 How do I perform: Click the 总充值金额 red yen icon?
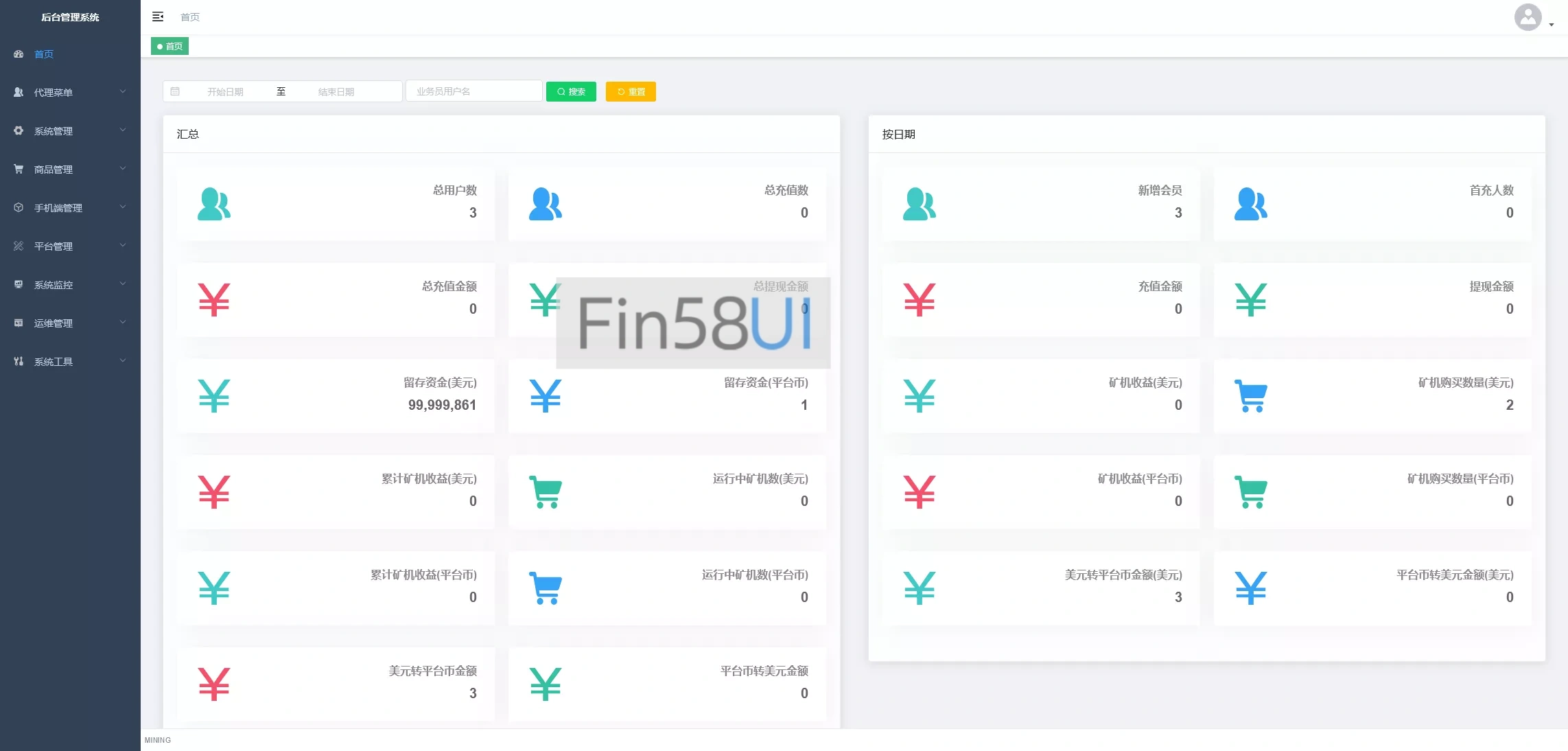(x=213, y=300)
